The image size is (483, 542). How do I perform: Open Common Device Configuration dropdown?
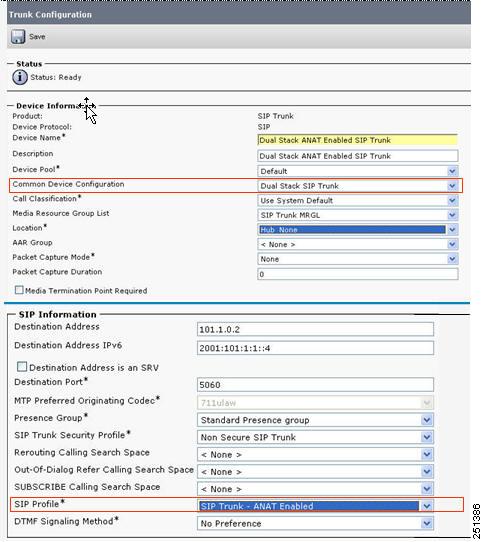pyautogui.click(x=357, y=186)
